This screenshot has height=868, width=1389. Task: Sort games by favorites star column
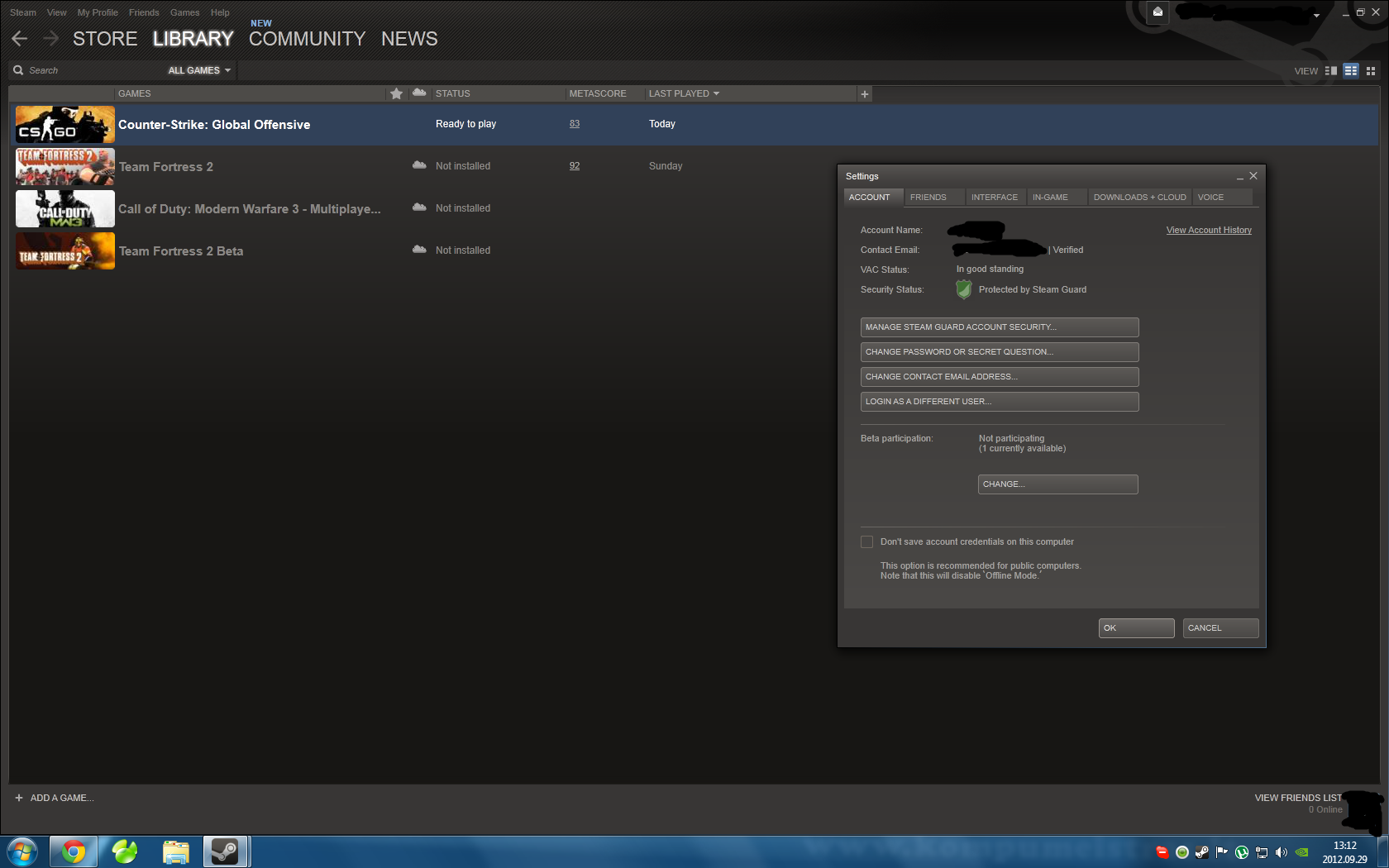[396, 93]
